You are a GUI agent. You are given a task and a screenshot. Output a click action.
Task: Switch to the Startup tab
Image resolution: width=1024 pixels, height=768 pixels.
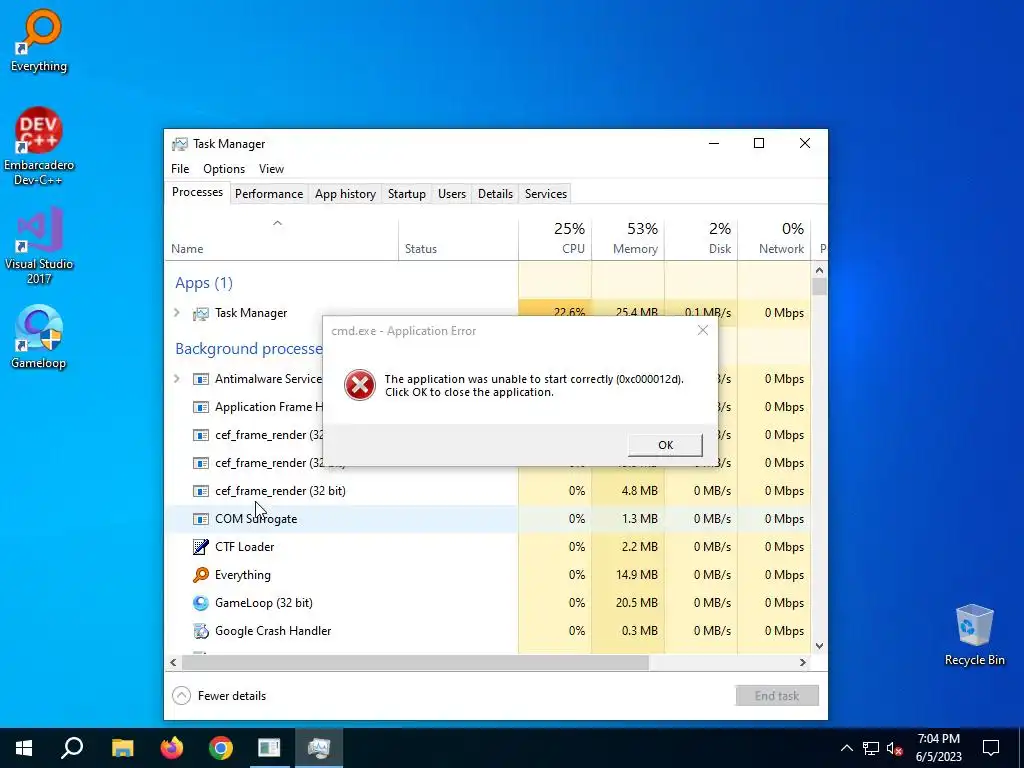click(407, 194)
